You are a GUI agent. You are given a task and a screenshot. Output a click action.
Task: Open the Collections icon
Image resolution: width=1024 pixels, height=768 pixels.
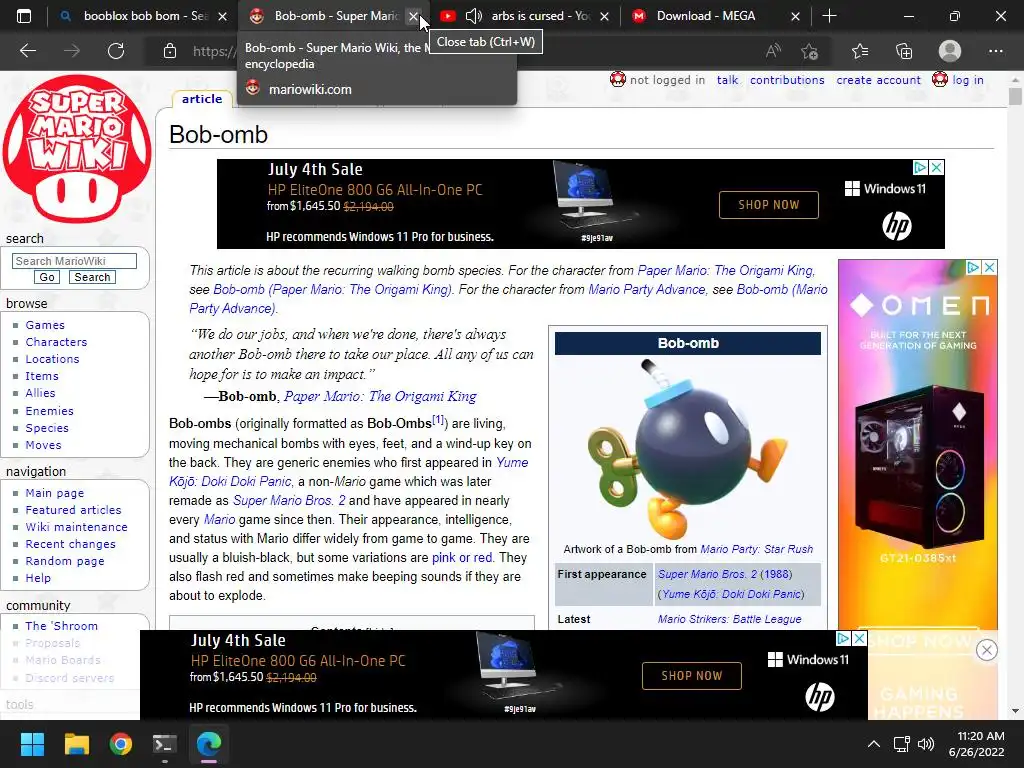(x=904, y=51)
